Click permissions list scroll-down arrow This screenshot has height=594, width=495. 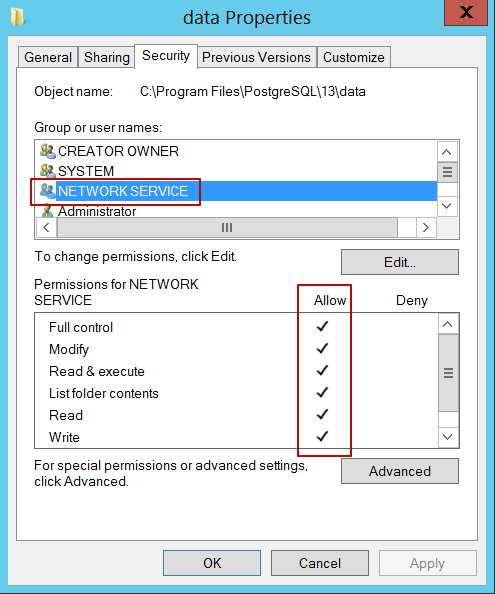point(448,437)
